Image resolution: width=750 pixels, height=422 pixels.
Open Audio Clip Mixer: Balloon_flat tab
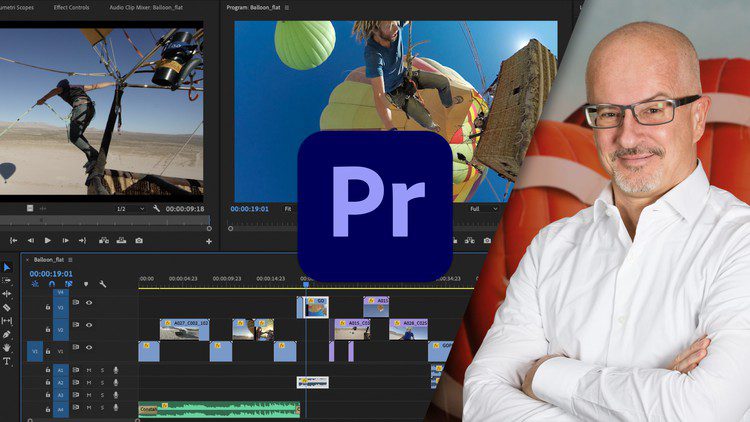tap(146, 8)
